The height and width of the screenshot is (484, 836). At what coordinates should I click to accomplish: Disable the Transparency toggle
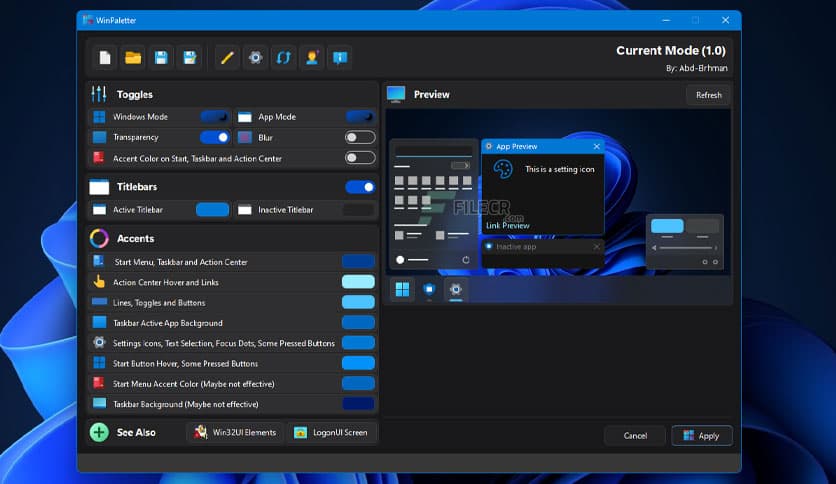coord(214,138)
